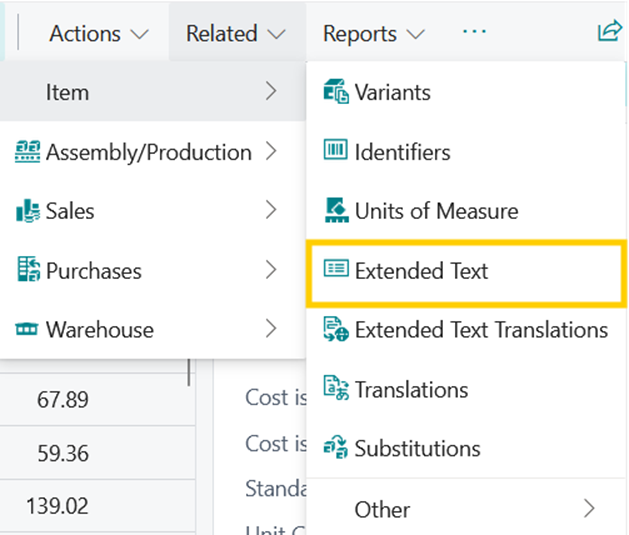Click the Units of Measure icon
Viewport: 629px width, 535px height.
click(x=335, y=211)
